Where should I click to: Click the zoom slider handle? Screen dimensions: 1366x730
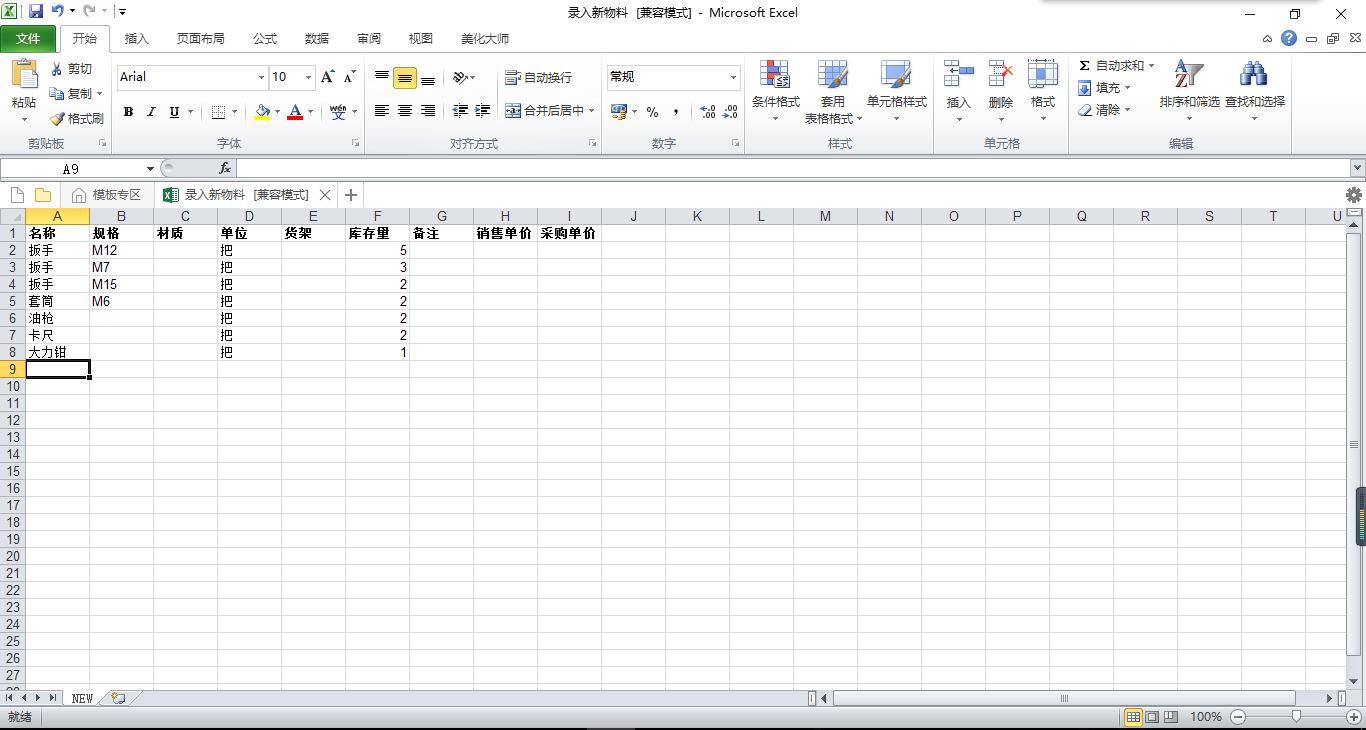[1296, 716]
